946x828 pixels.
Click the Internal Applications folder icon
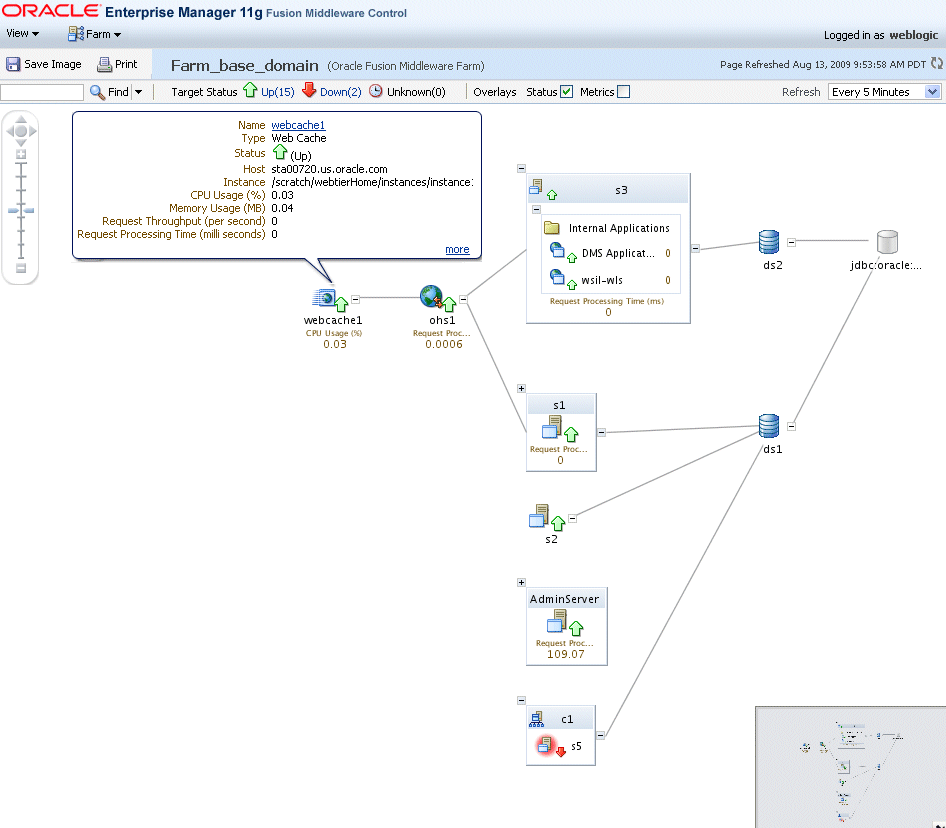pyautogui.click(x=551, y=228)
